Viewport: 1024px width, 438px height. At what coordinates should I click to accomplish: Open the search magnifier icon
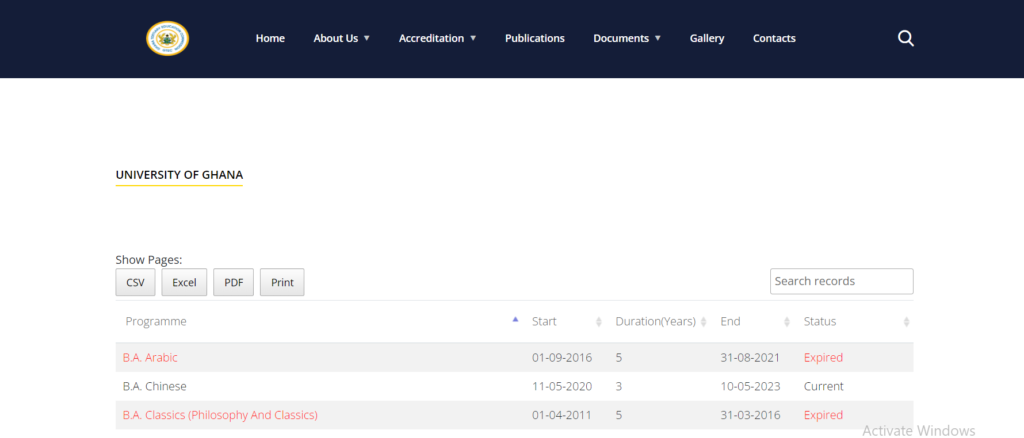point(906,39)
